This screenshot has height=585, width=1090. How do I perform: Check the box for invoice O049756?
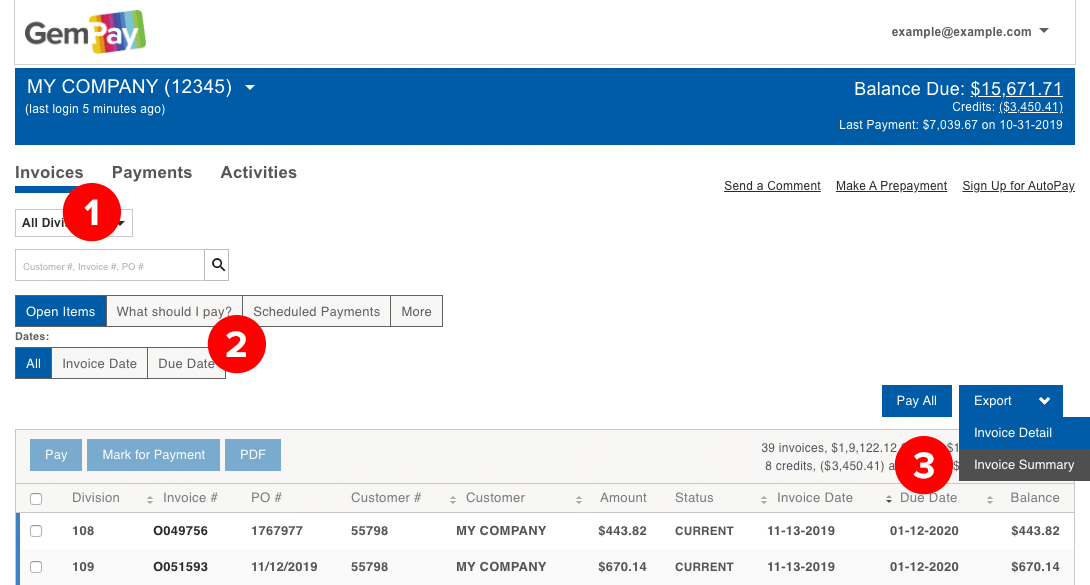click(37, 531)
